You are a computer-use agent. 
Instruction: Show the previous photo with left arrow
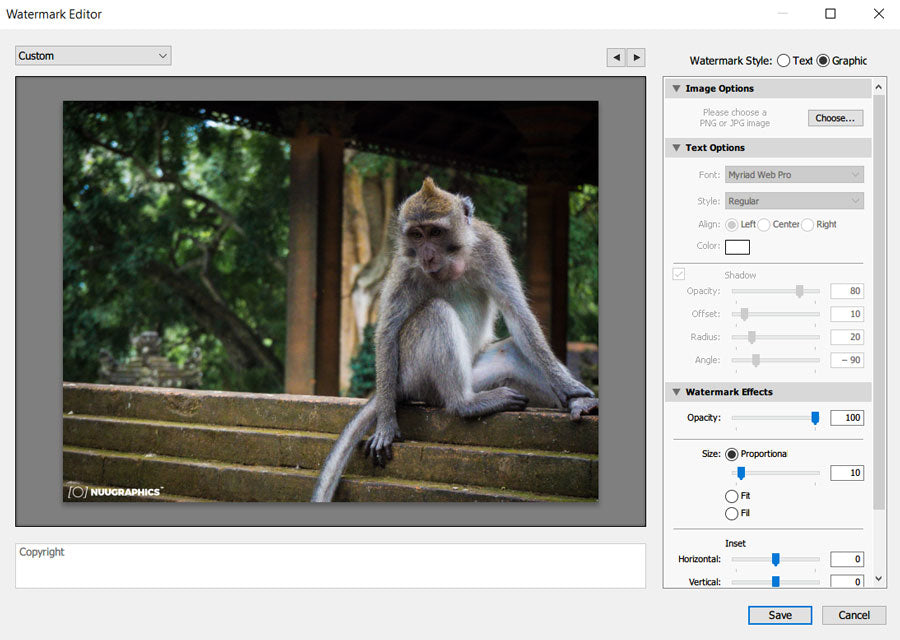616,57
